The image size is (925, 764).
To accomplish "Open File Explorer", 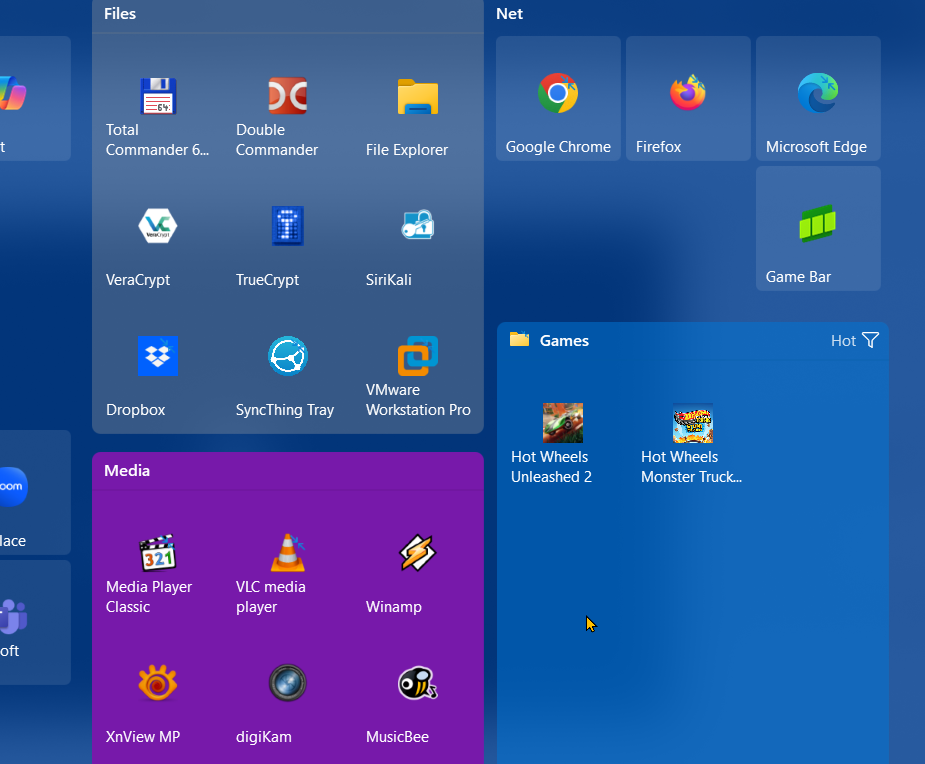I will click(x=418, y=113).
